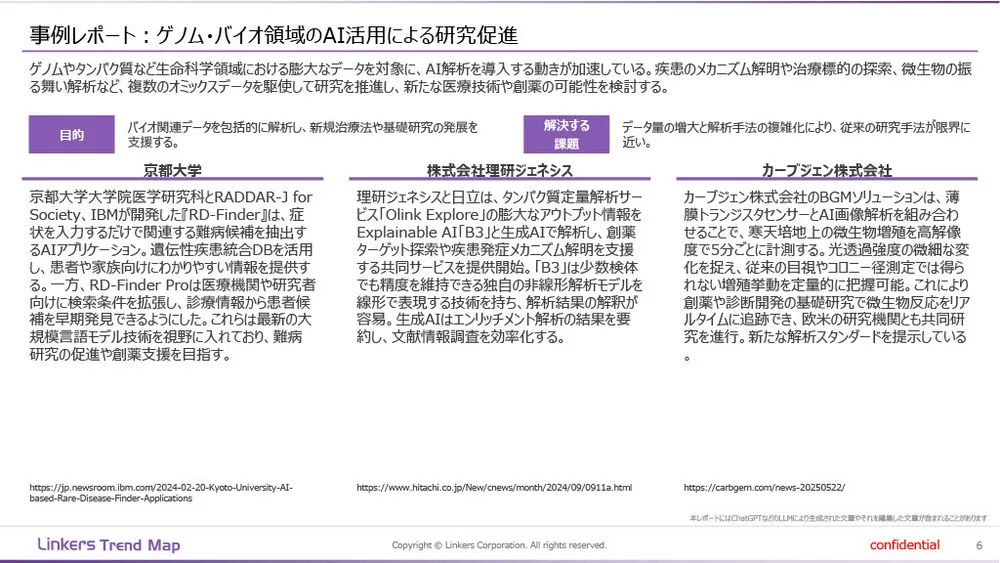Click the description text beside 目的

click(x=304, y=135)
